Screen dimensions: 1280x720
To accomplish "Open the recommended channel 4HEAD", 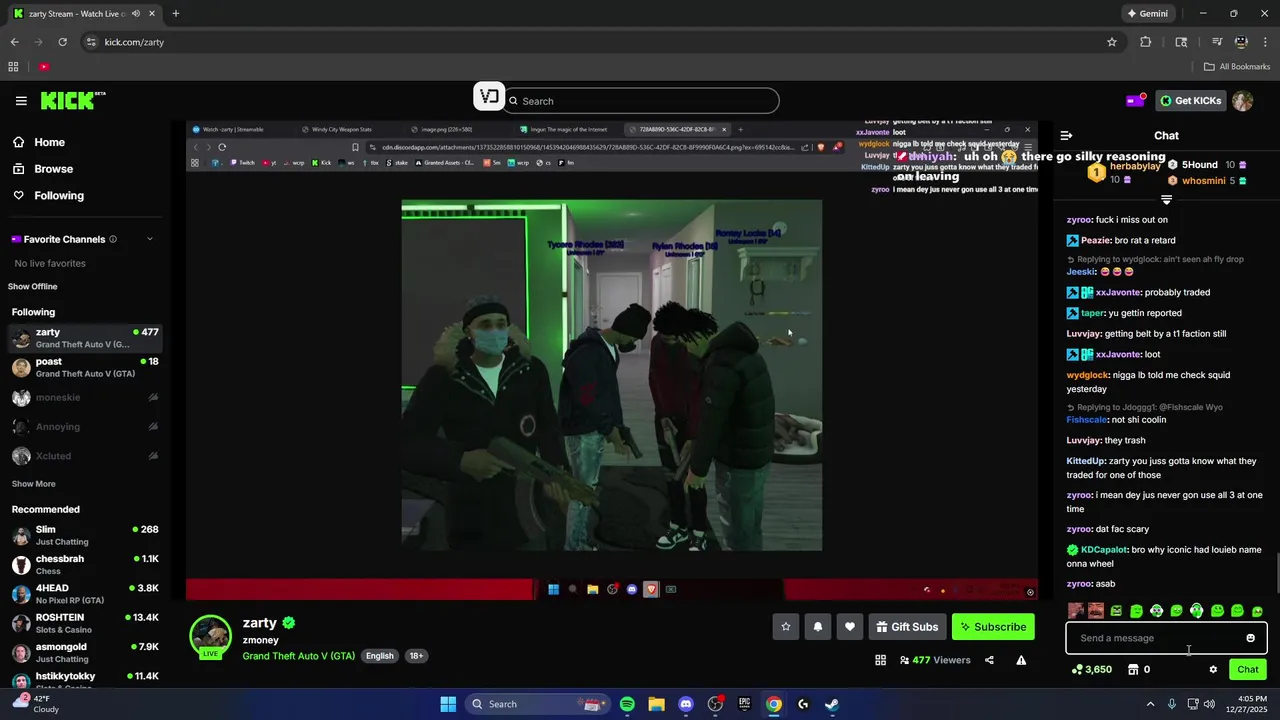I will point(85,594).
